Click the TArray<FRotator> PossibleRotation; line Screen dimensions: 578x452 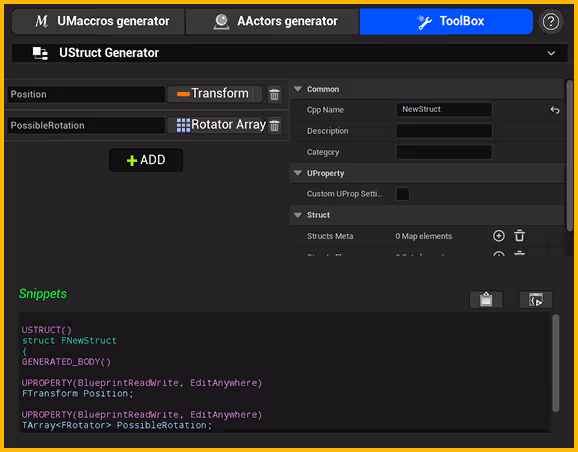click(x=117, y=425)
